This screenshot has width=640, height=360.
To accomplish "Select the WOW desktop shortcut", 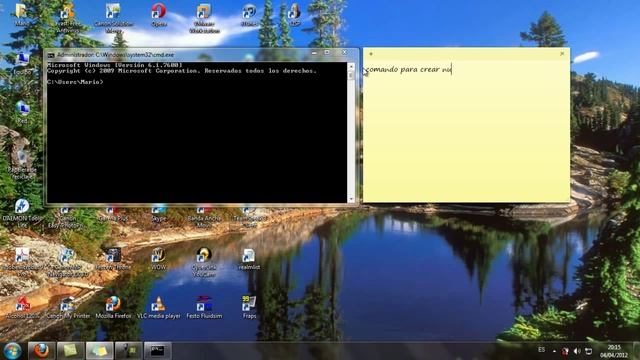I will 158,260.
